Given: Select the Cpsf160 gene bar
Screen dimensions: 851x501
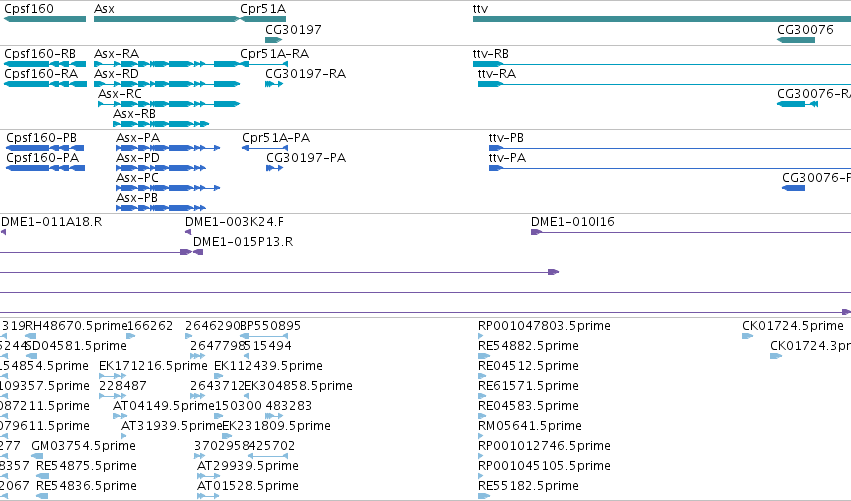Looking at the screenshot, I should 45,19.
